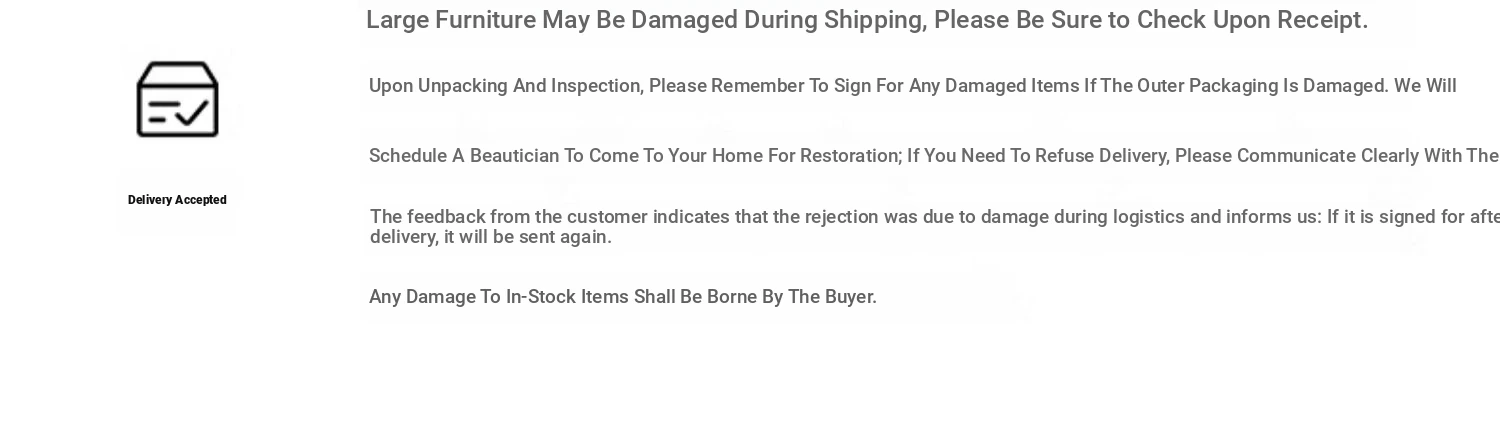Click "Please Be Sure to Check Upon Receipt"
The width and height of the screenshot is (1500, 431).
(x=1151, y=20)
